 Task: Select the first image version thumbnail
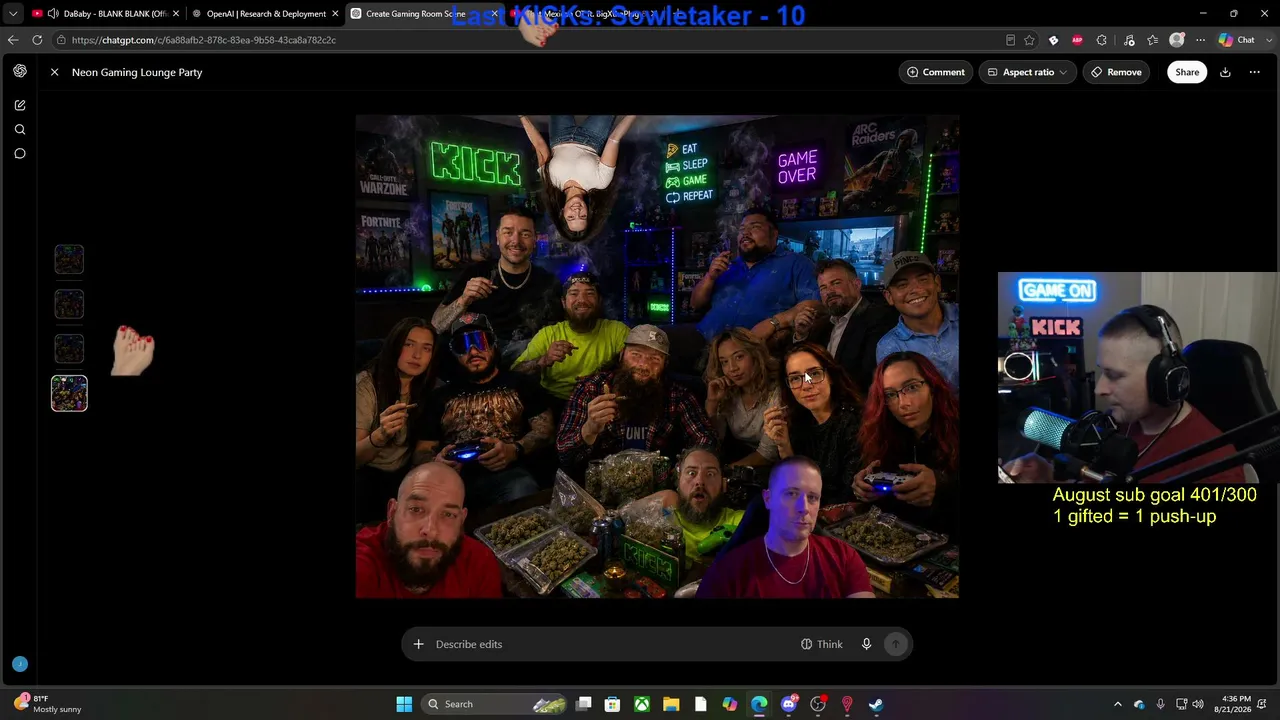pos(69,259)
